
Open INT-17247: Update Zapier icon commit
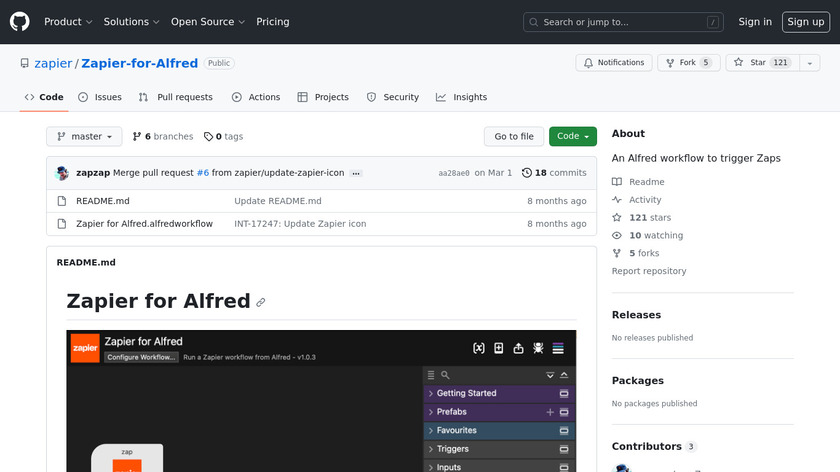(300, 224)
